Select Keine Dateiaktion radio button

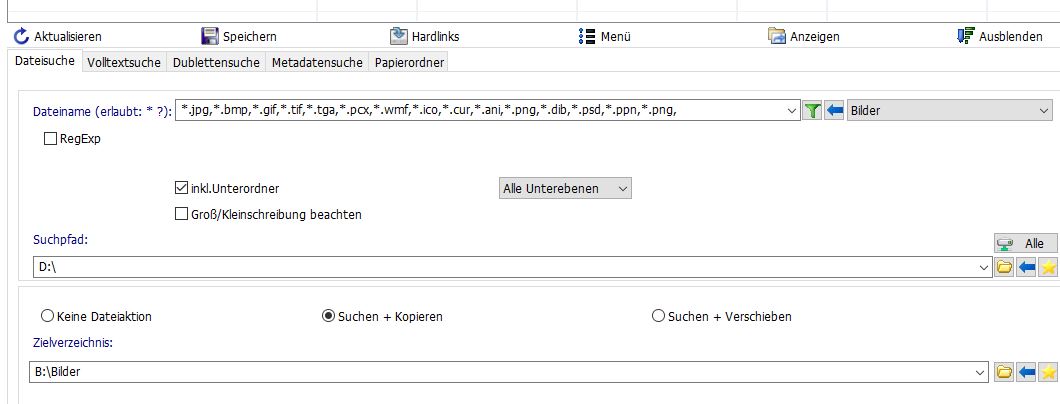47,316
